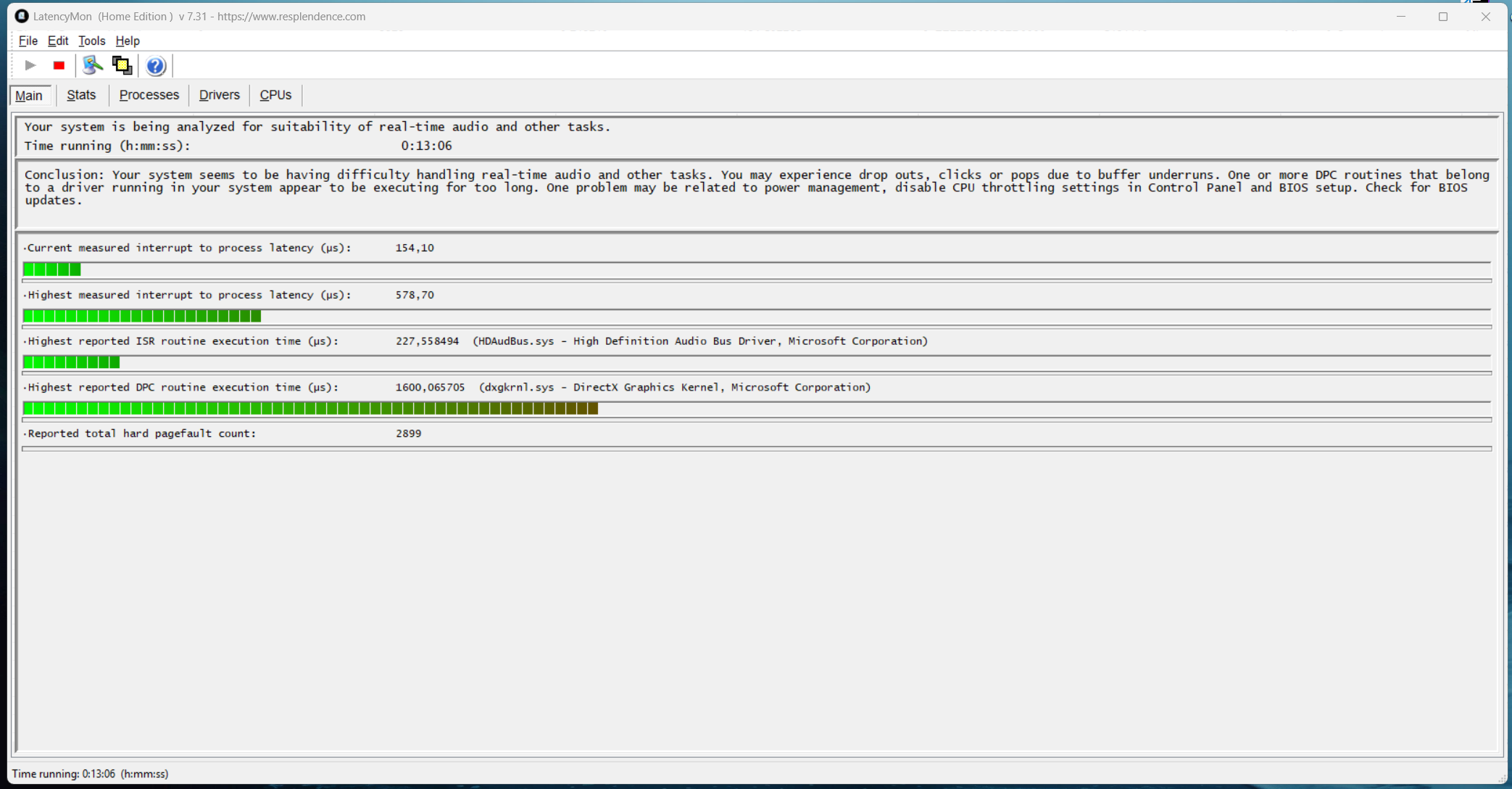Close the LatencyMon window

pyautogui.click(x=1485, y=16)
